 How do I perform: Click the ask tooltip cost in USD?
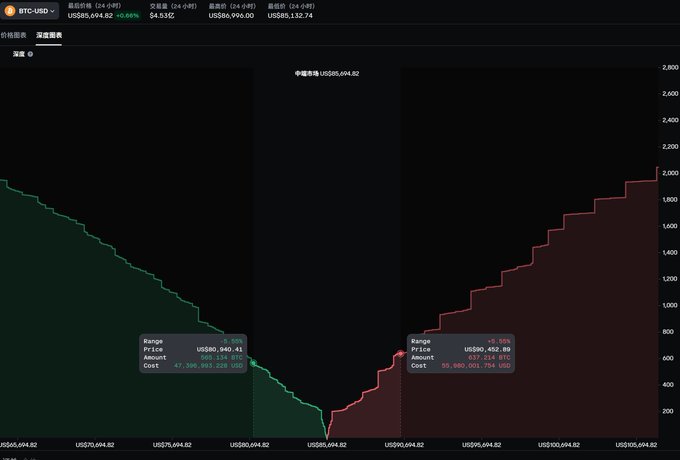click(476, 366)
